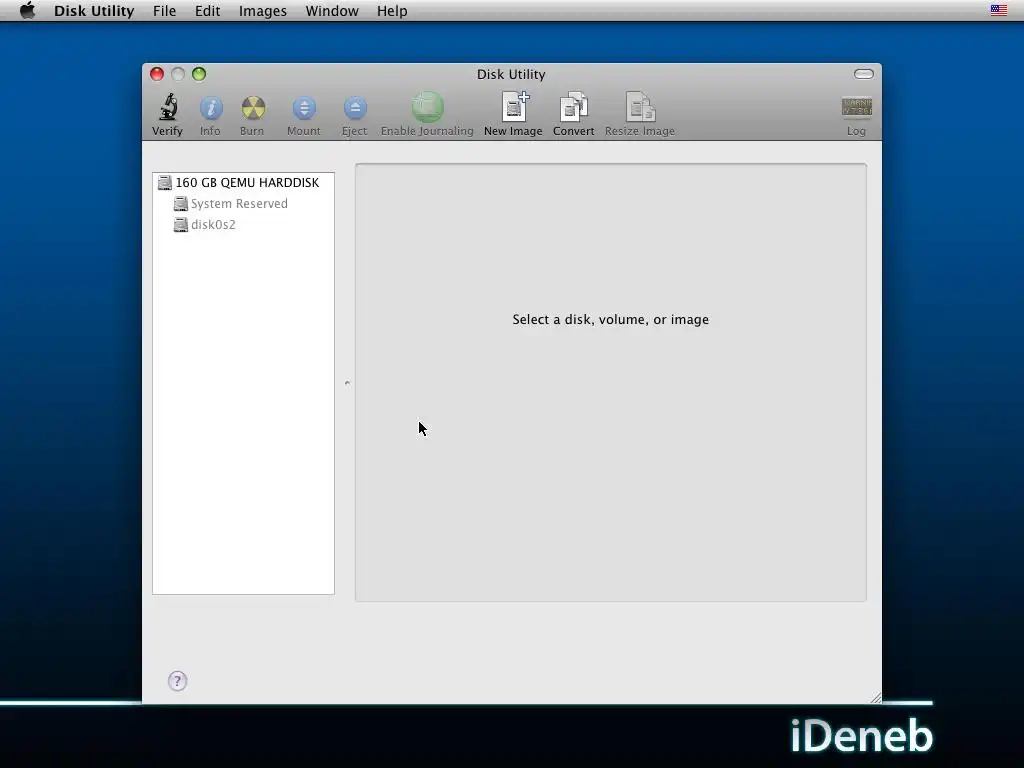Click the window resize grip corner
Screen dimensions: 1024x768
[875, 697]
